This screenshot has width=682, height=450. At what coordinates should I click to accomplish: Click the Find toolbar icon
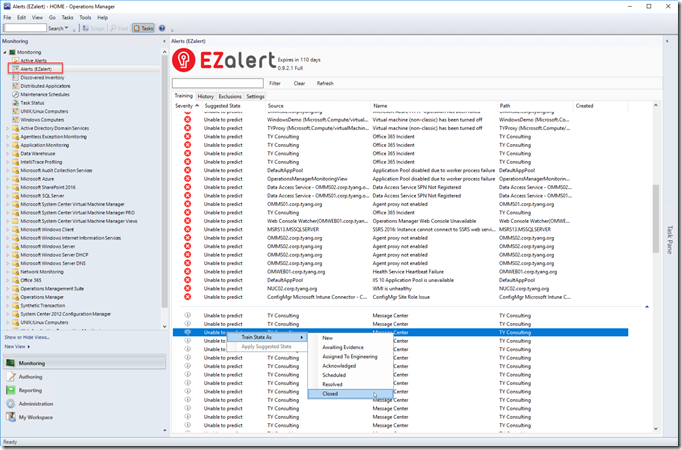[119, 28]
